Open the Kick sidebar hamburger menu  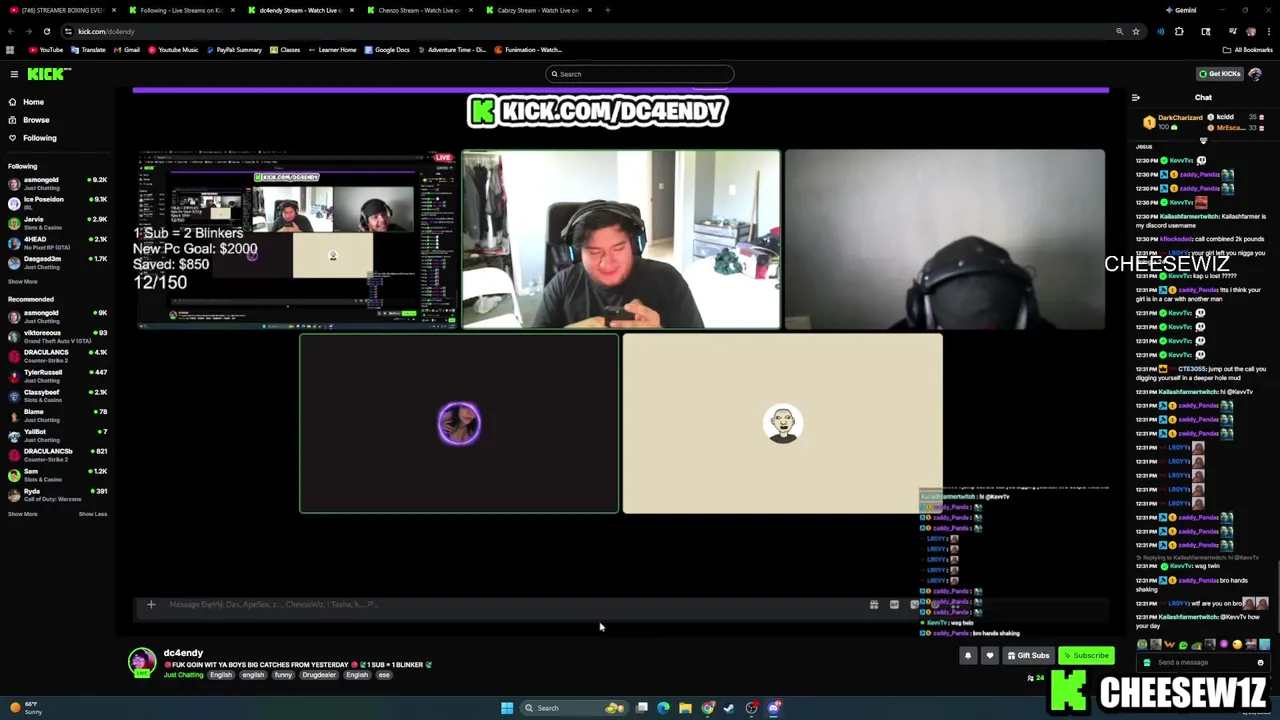pyautogui.click(x=14, y=74)
